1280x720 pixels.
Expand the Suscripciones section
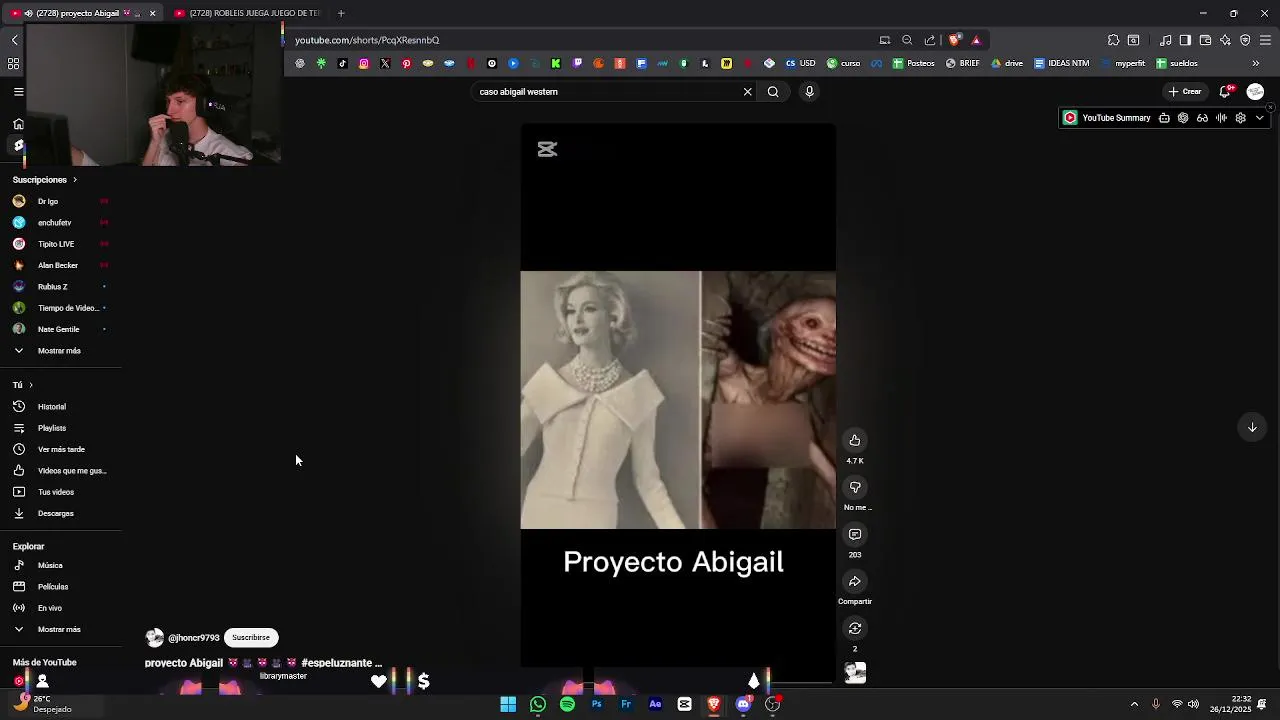pyautogui.click(x=45, y=180)
